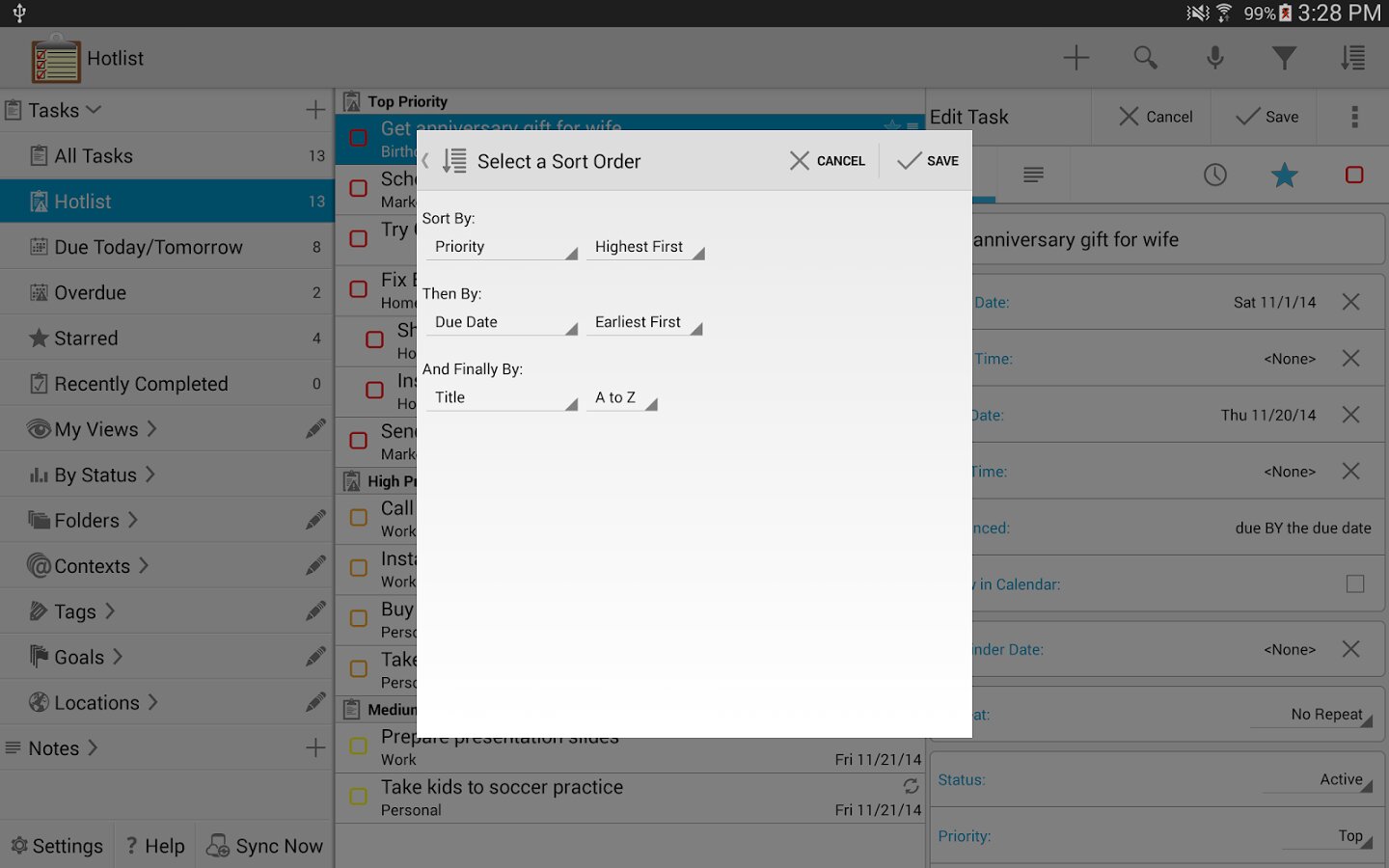This screenshot has height=868, width=1389.
Task: Open search with the magnifier icon
Action: 1145,58
